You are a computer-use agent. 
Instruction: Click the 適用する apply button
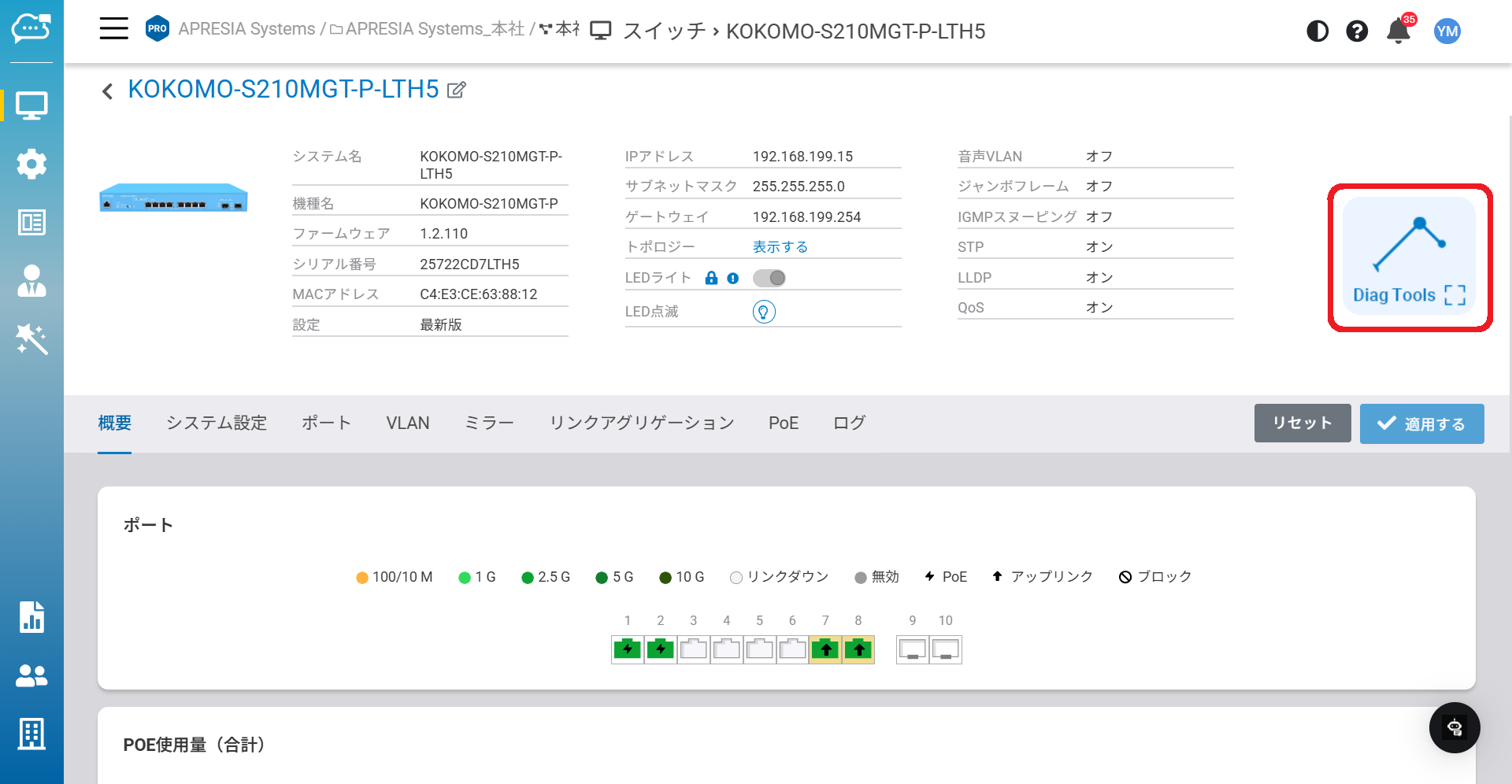coord(1421,423)
